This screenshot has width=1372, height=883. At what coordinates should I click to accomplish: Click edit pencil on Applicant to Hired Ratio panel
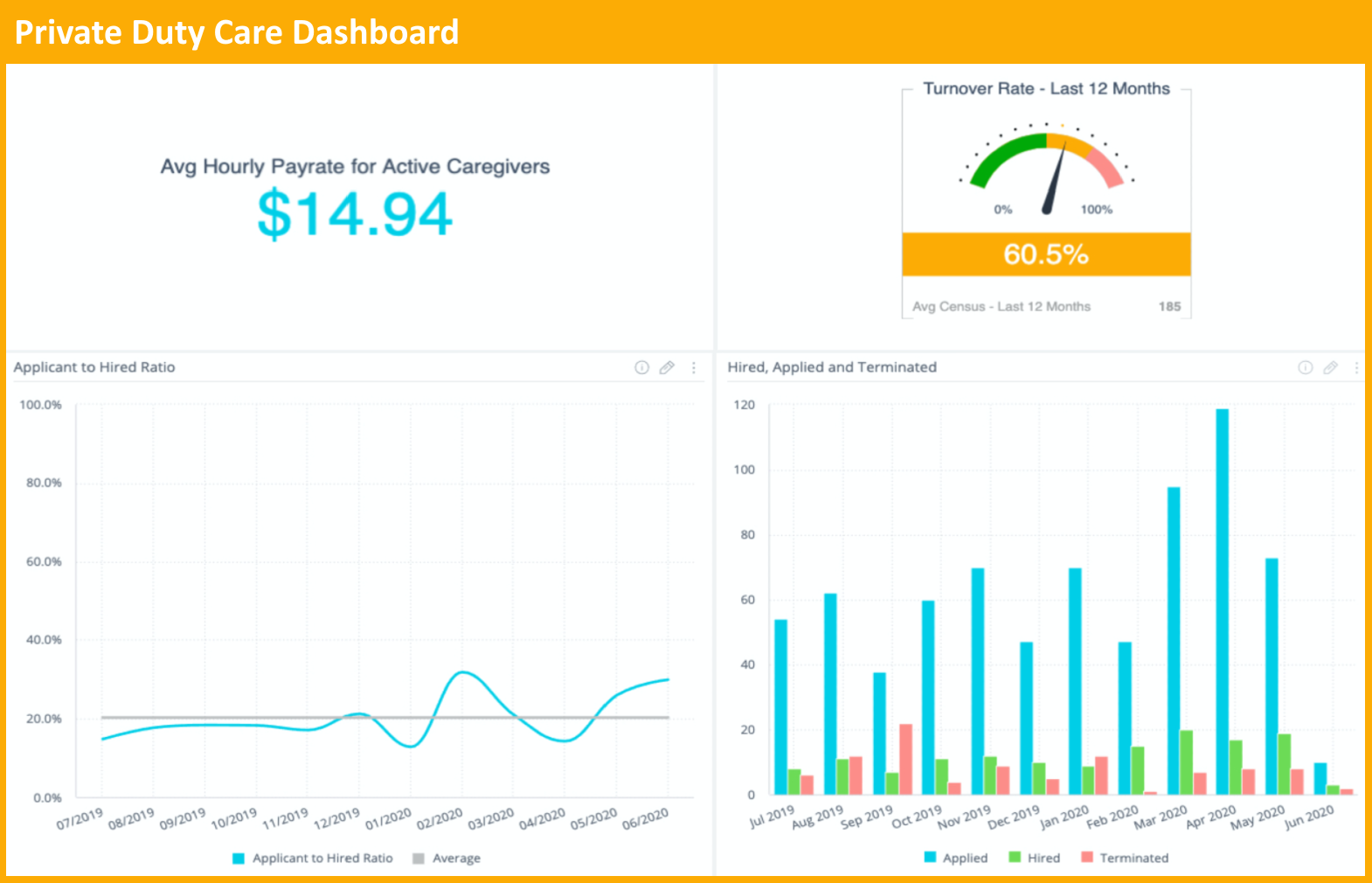667,368
